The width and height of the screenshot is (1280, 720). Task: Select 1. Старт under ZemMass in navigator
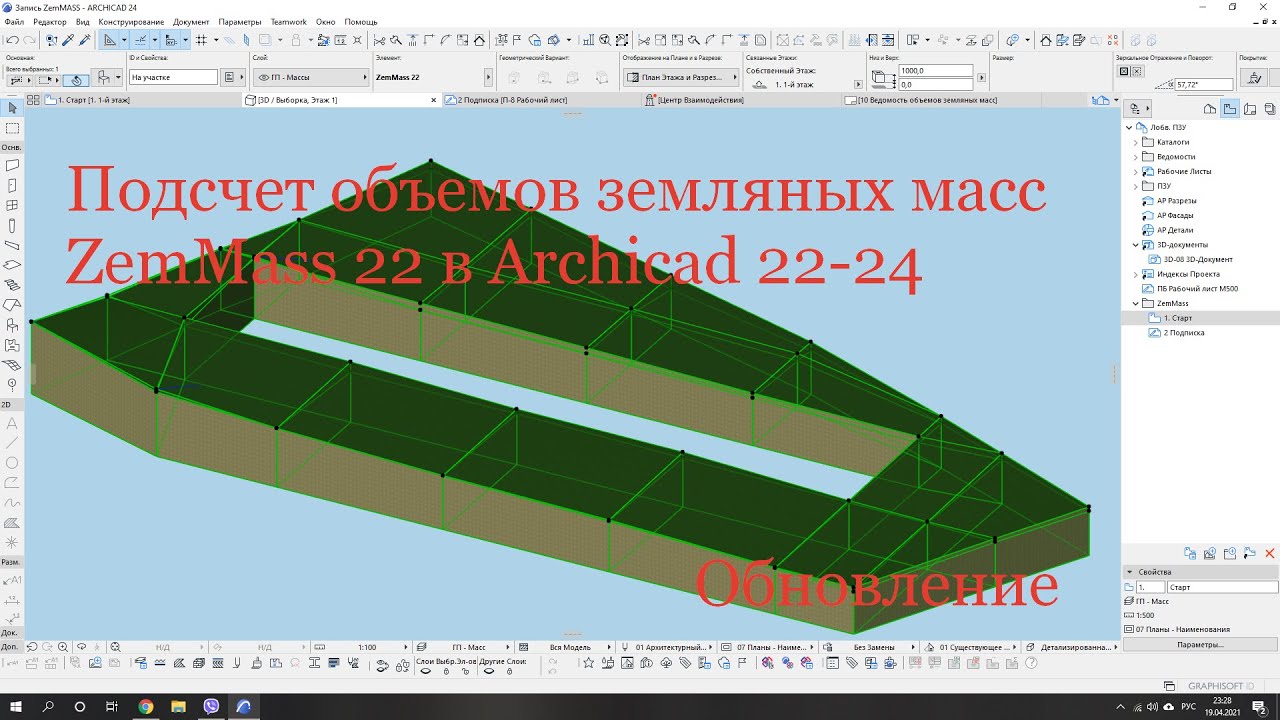tap(1177, 318)
